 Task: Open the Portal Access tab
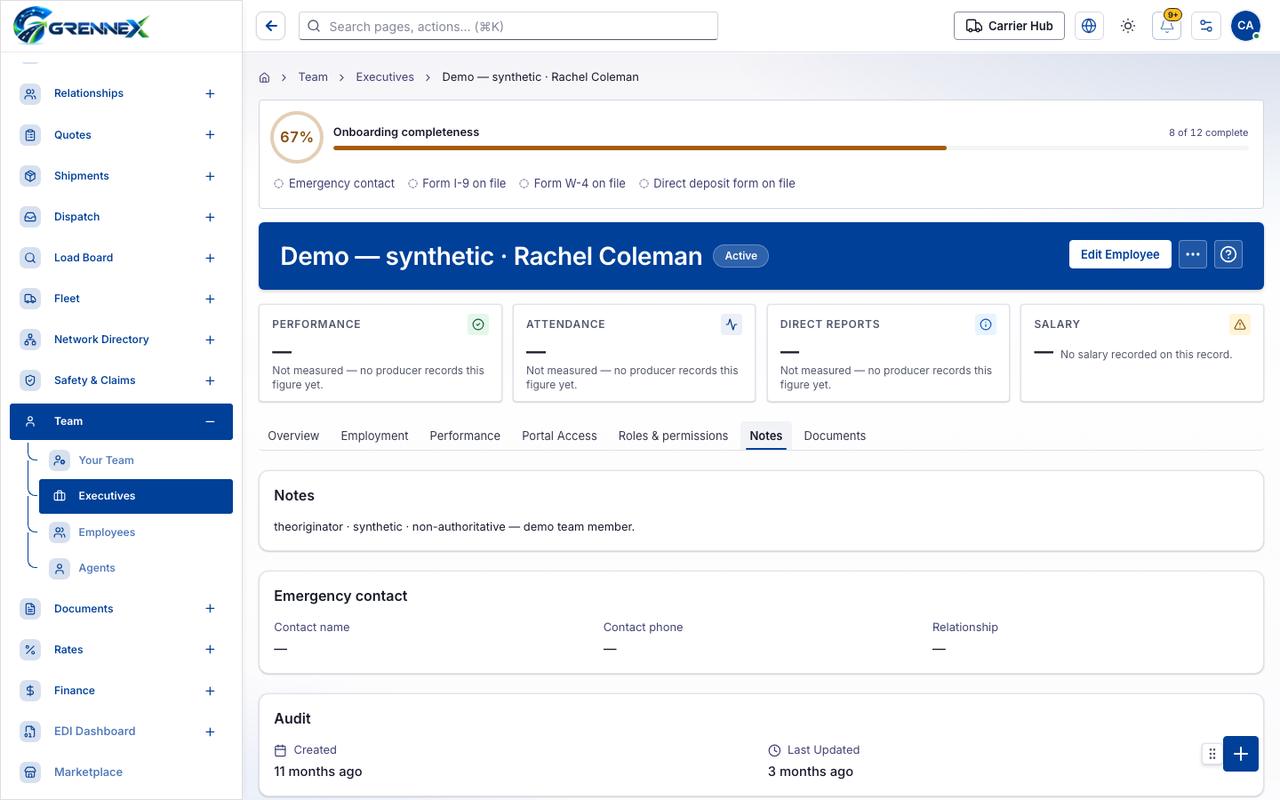tap(559, 436)
